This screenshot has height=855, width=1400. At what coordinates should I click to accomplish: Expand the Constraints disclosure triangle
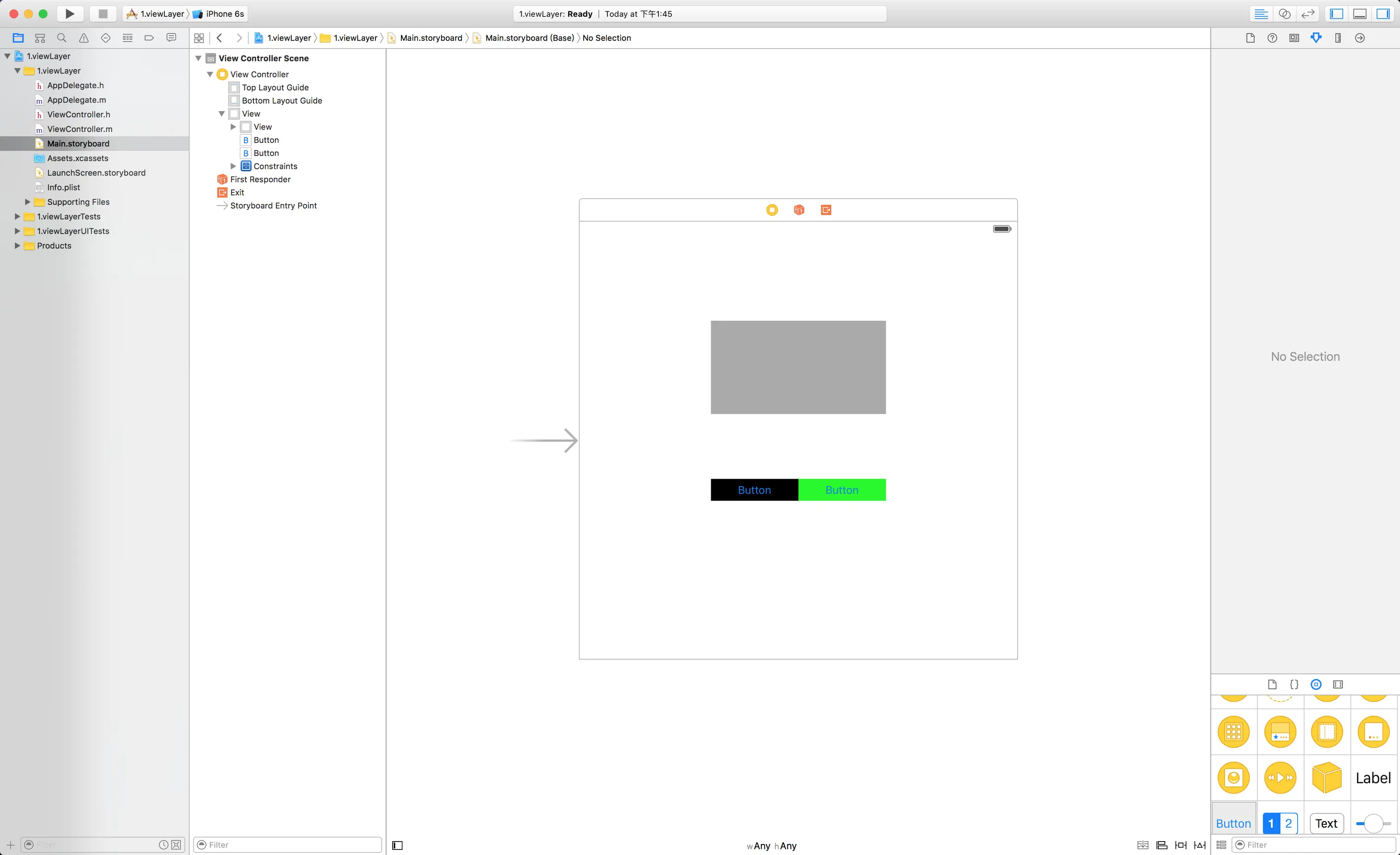[233, 166]
